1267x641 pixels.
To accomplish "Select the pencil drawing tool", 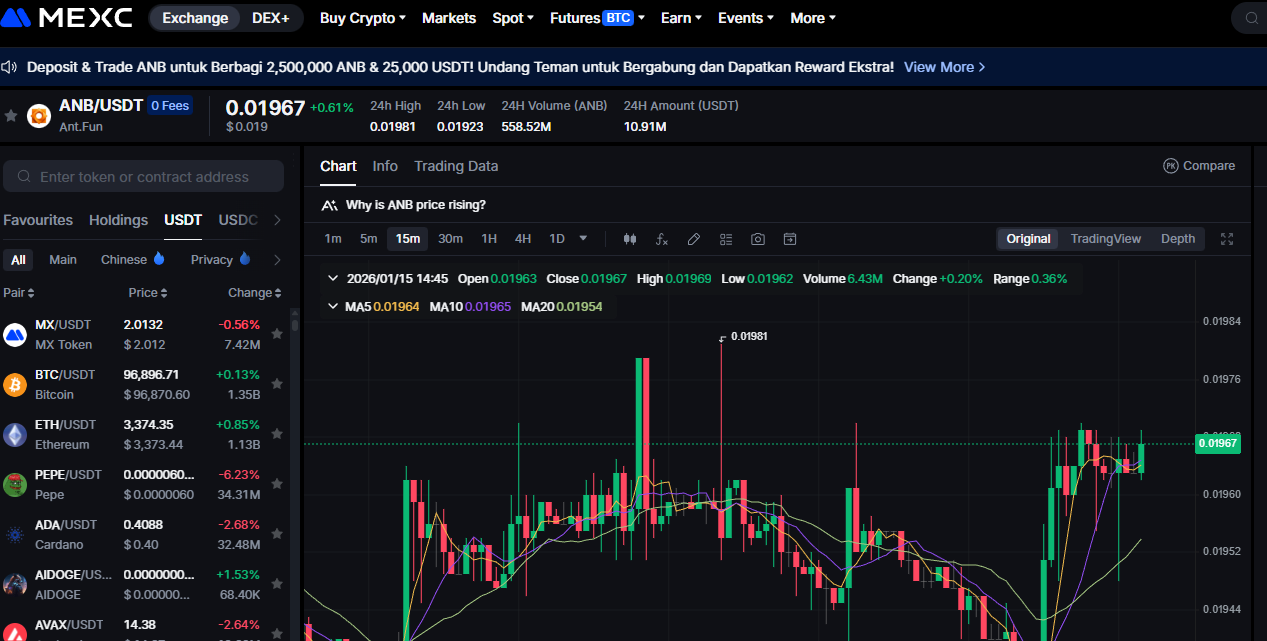I will point(693,239).
